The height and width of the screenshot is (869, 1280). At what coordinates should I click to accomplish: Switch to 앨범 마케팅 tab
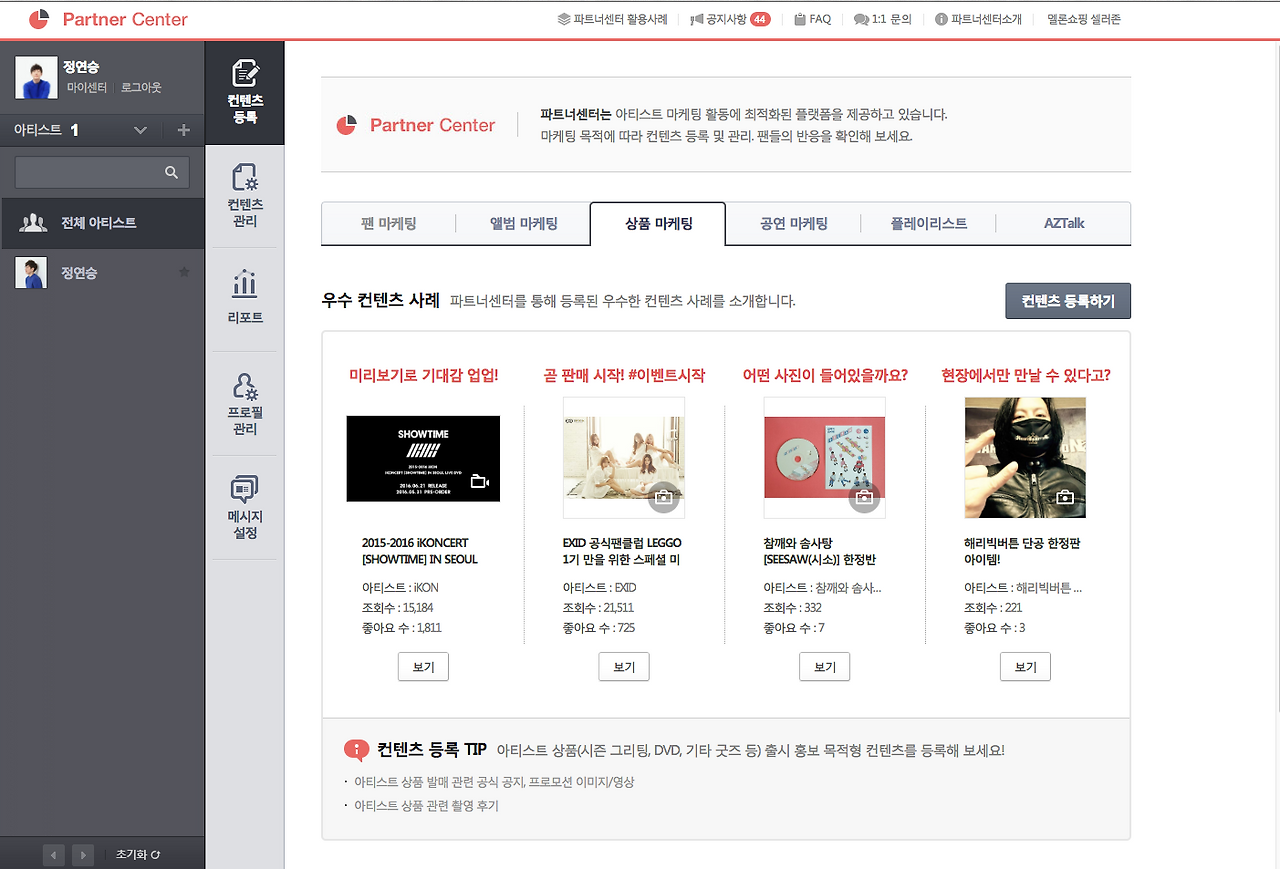[x=524, y=224]
